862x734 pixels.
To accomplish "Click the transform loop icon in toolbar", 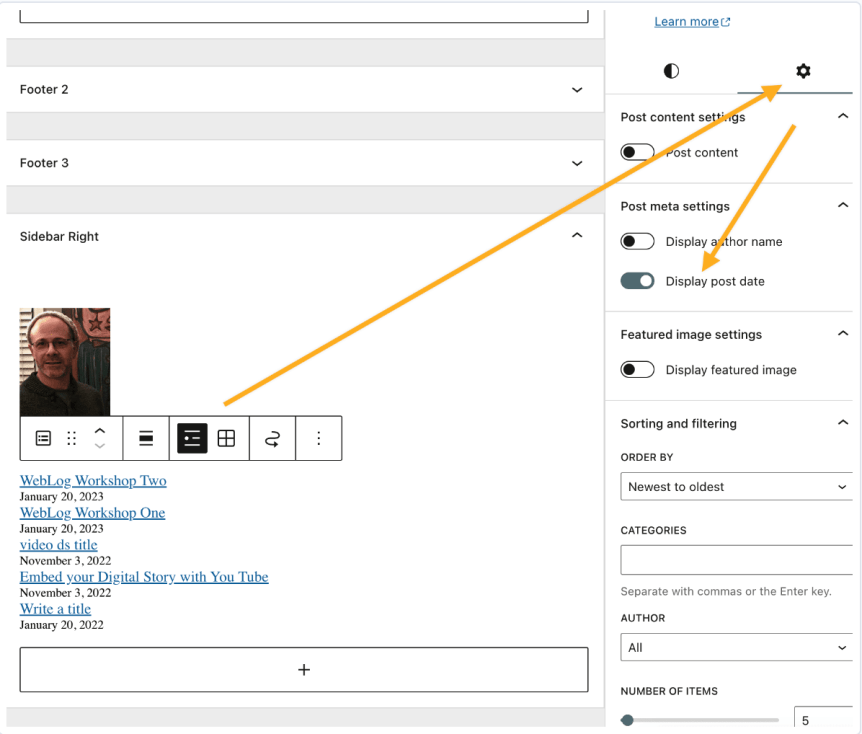I will pos(272,438).
